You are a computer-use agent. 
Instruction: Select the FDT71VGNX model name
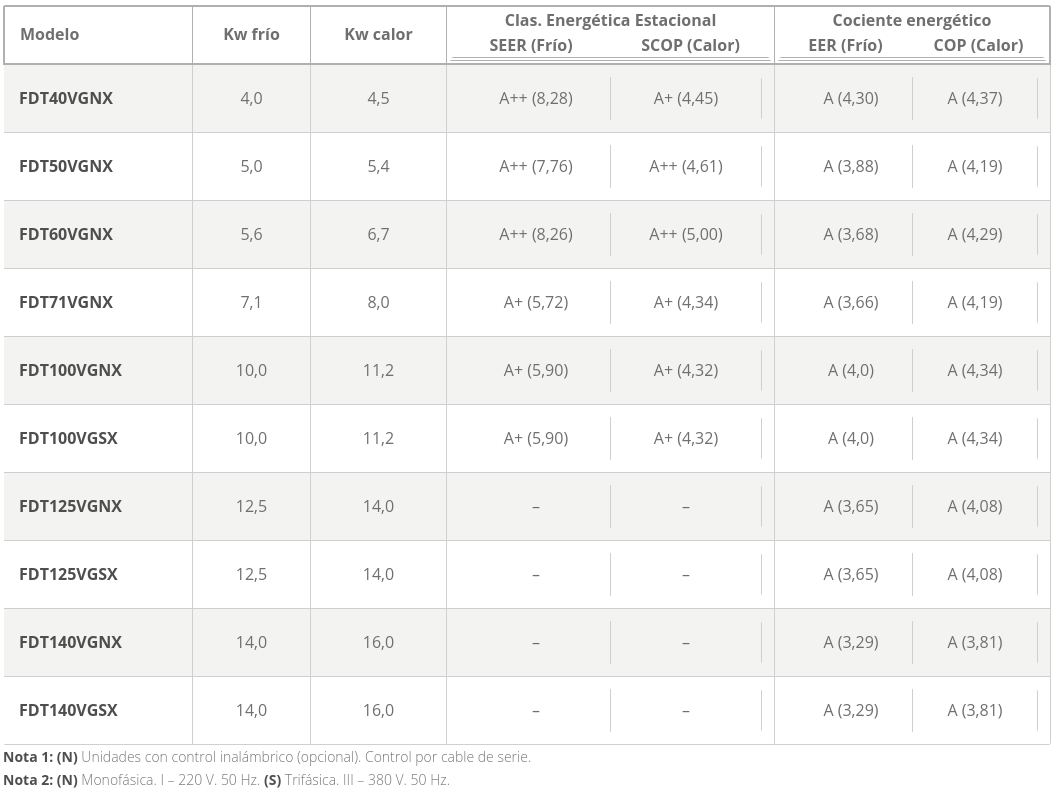click(x=66, y=303)
